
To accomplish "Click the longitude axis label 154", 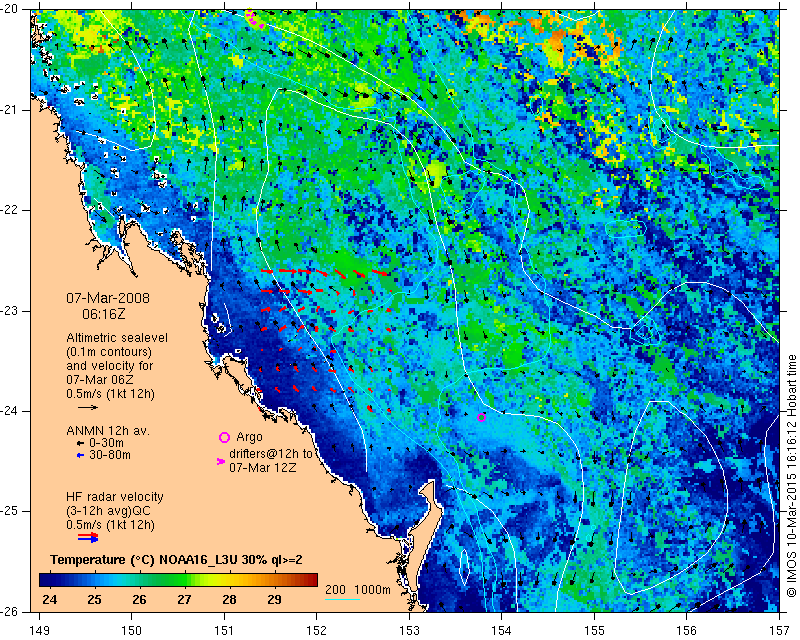I will (x=502, y=631).
